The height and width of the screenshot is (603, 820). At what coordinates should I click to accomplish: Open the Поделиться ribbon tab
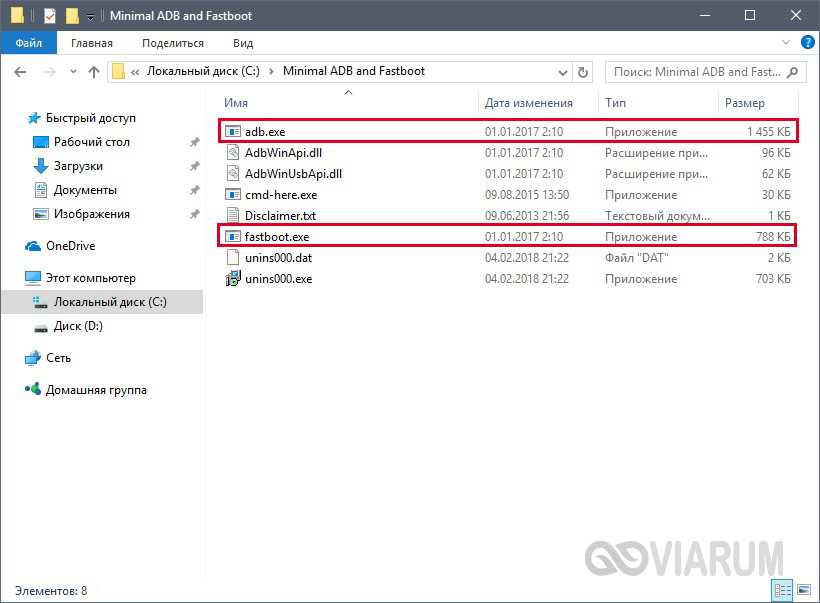coord(172,43)
